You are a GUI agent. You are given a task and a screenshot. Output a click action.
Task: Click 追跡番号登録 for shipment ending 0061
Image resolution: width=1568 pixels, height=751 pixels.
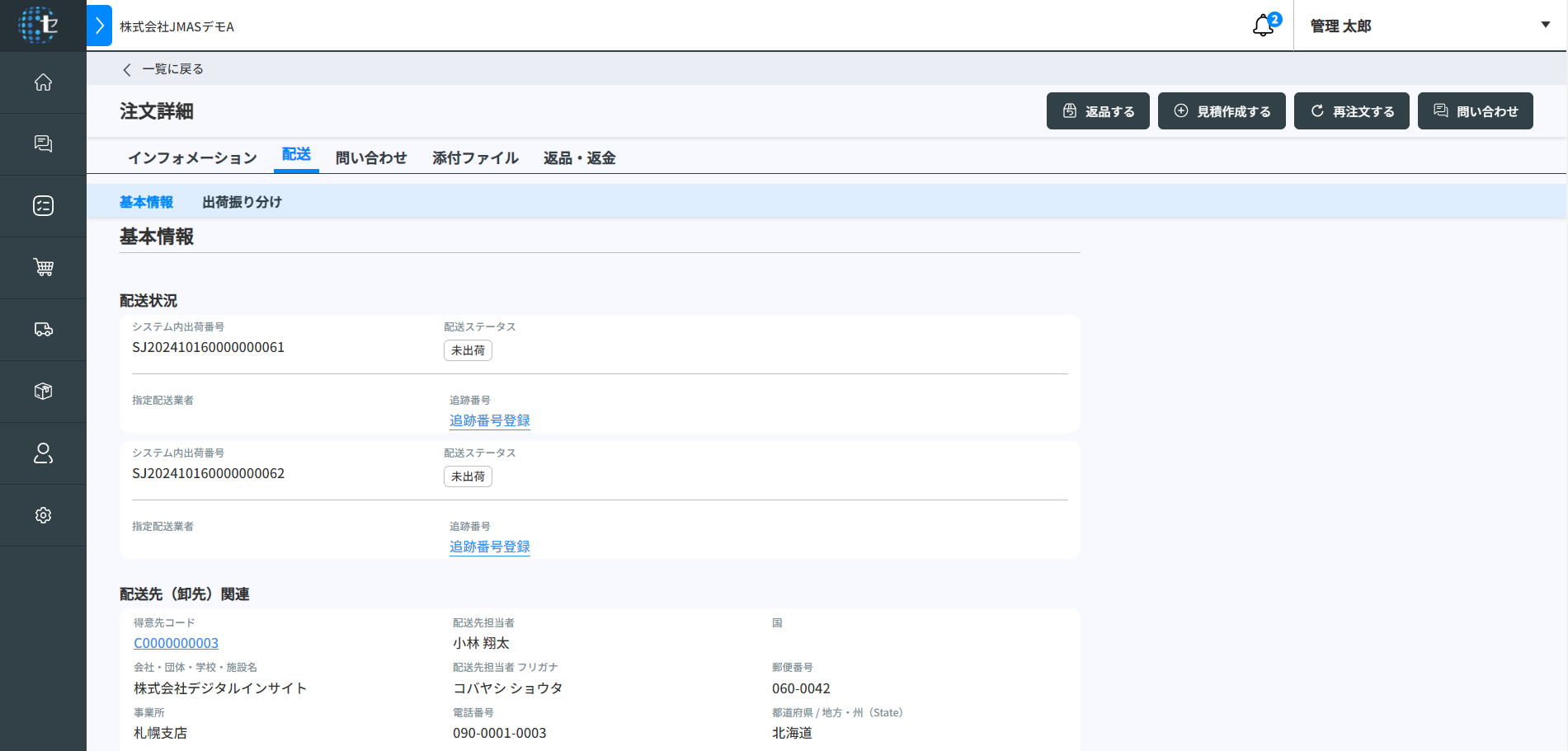(x=489, y=420)
